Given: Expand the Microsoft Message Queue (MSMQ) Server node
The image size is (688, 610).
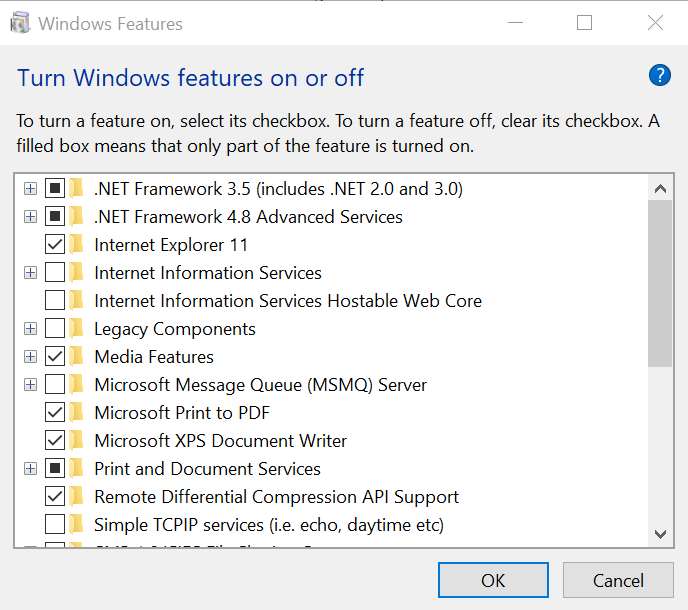Looking at the screenshot, I should 30,385.
